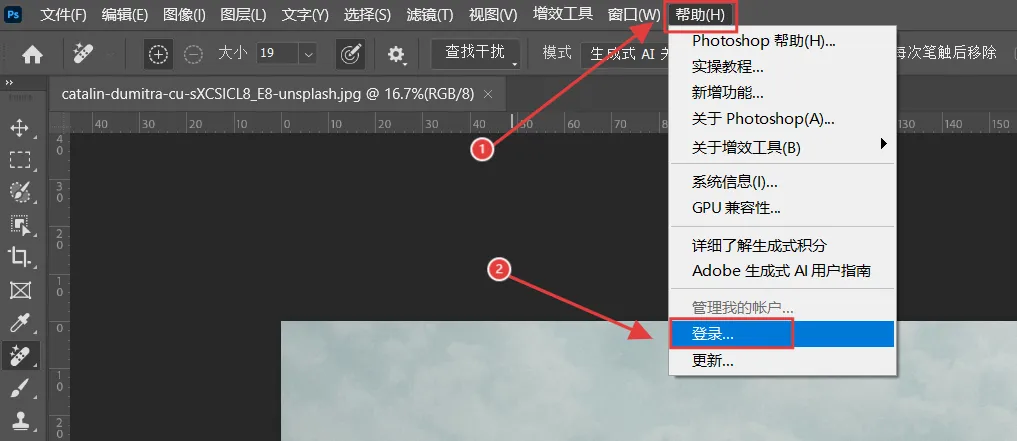The image size is (1017, 441).
Task: Choose 登录... from Help menu
Action: (x=782, y=334)
